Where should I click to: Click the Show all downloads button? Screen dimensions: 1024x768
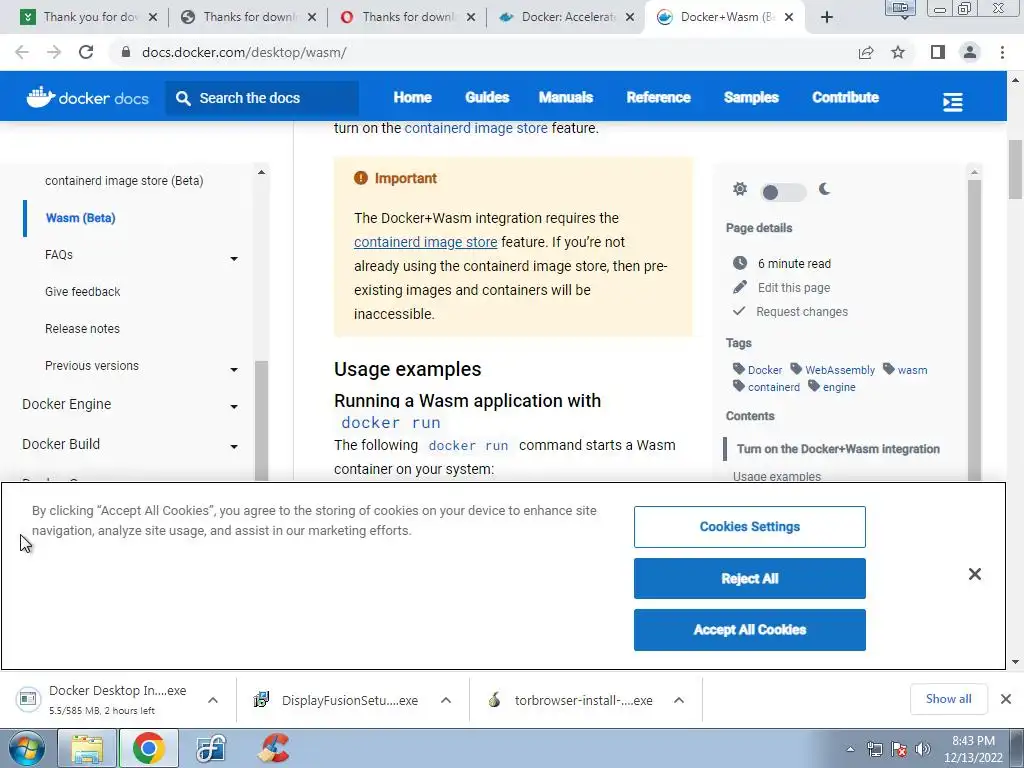pos(948,699)
